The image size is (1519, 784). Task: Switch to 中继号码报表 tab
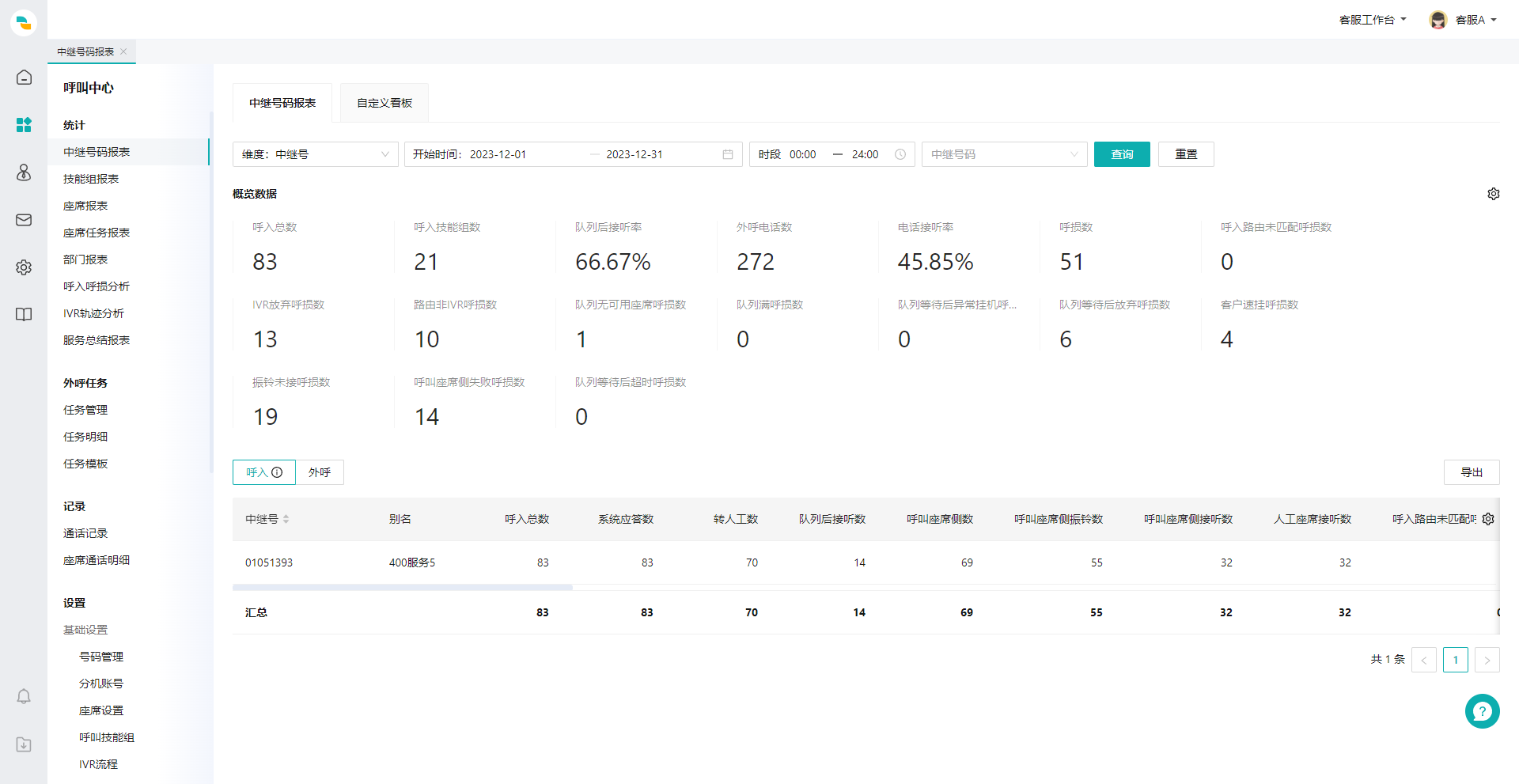pos(282,103)
